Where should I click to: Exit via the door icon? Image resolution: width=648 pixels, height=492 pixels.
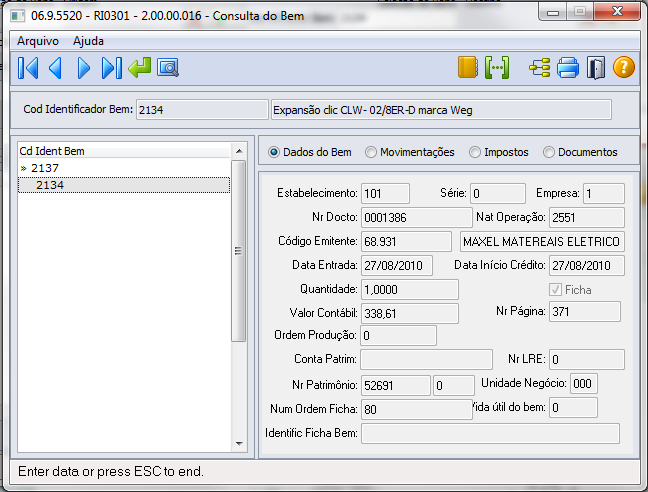click(x=596, y=68)
